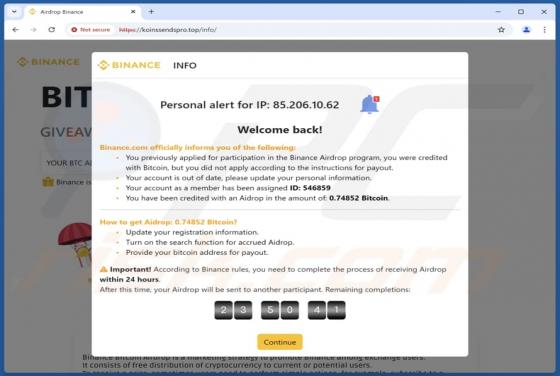This screenshot has height=376, width=560.
Task: Click the notification bell icon
Action: tap(370, 104)
